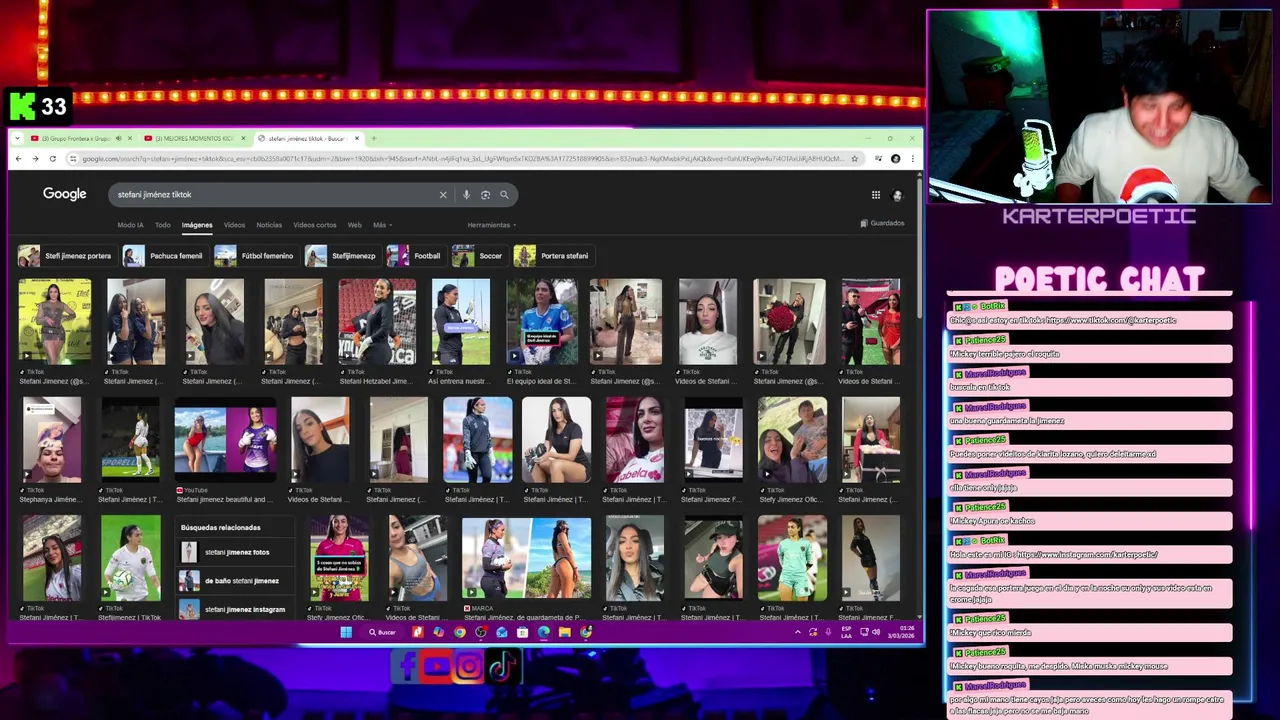Select the Imágenes tab
1280x720 pixels.
tap(197, 225)
